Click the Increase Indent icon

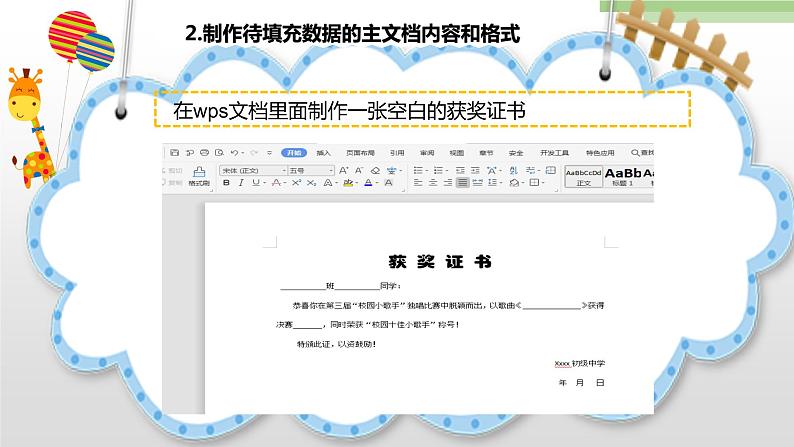[x=475, y=171]
